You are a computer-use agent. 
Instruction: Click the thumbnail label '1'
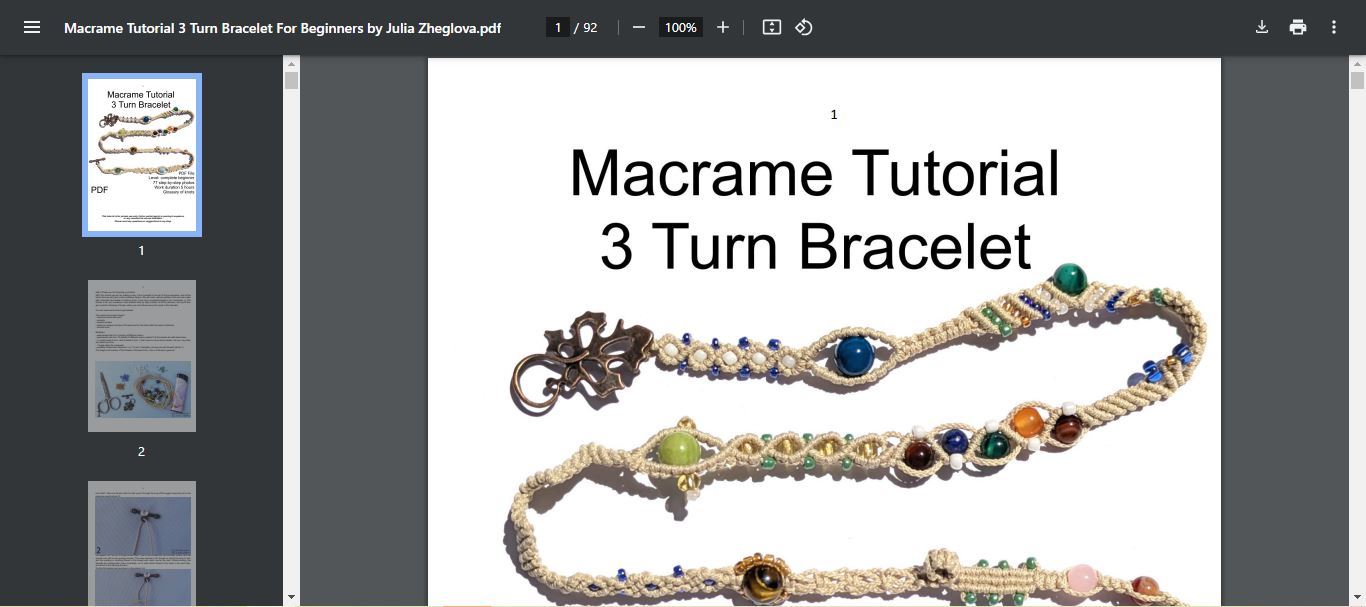click(141, 250)
